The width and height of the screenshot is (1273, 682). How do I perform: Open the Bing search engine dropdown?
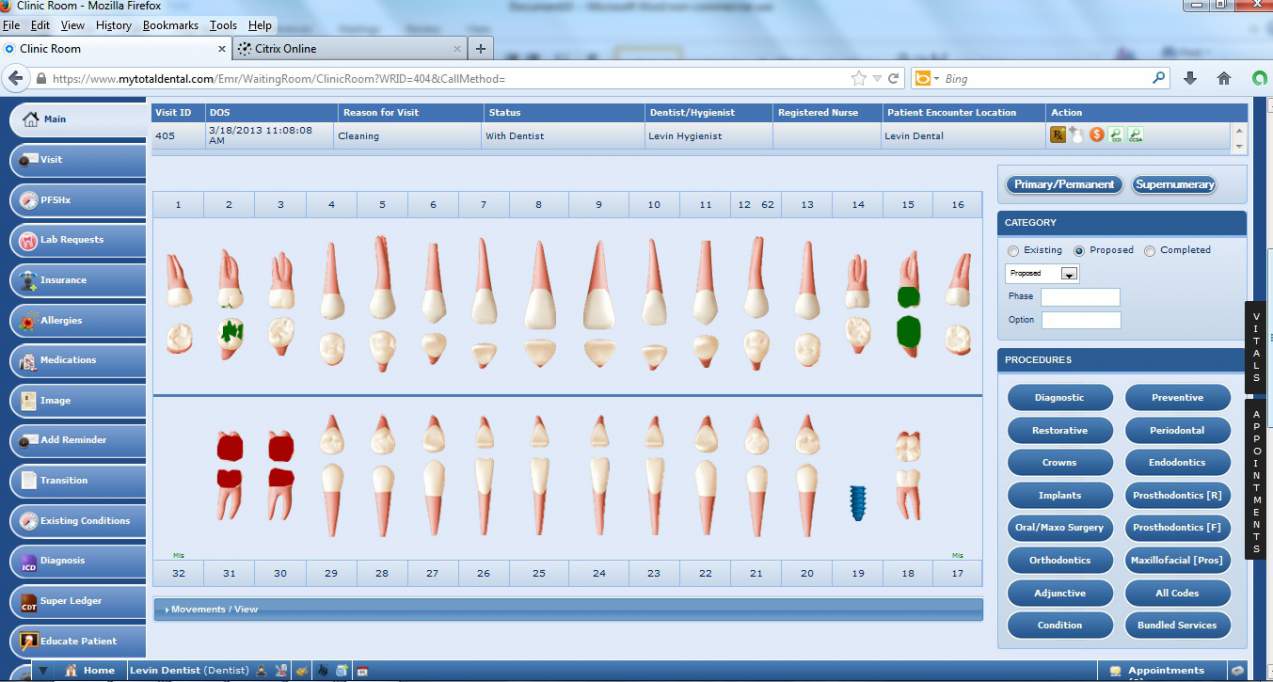click(926, 78)
